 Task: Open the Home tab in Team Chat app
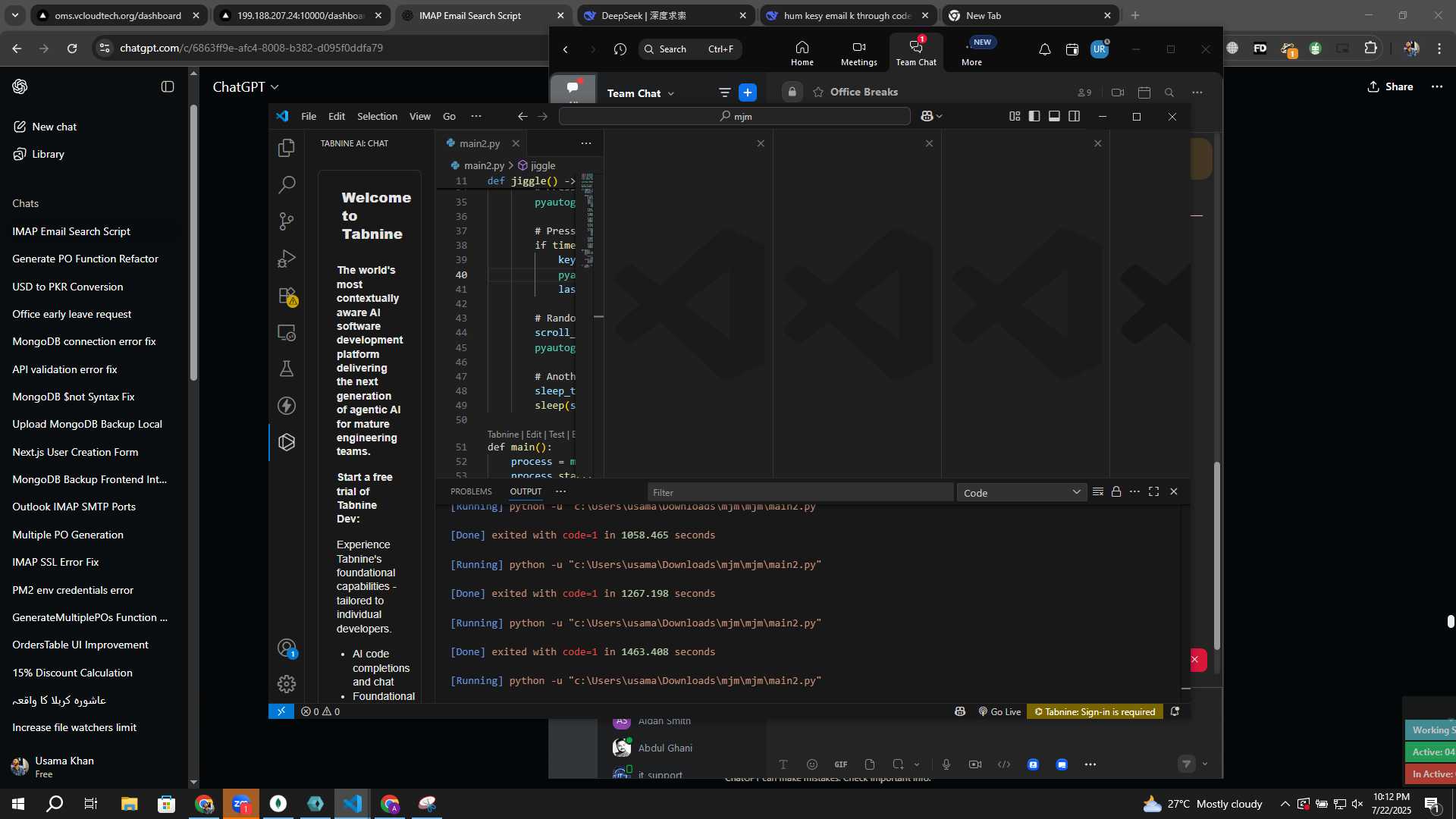coord(802,53)
